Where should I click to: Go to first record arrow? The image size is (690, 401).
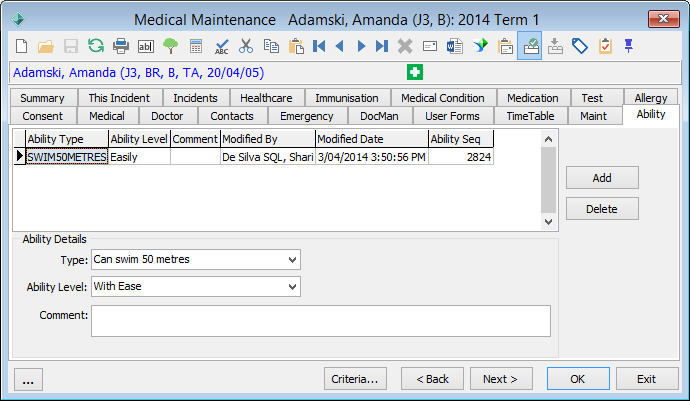click(319, 46)
